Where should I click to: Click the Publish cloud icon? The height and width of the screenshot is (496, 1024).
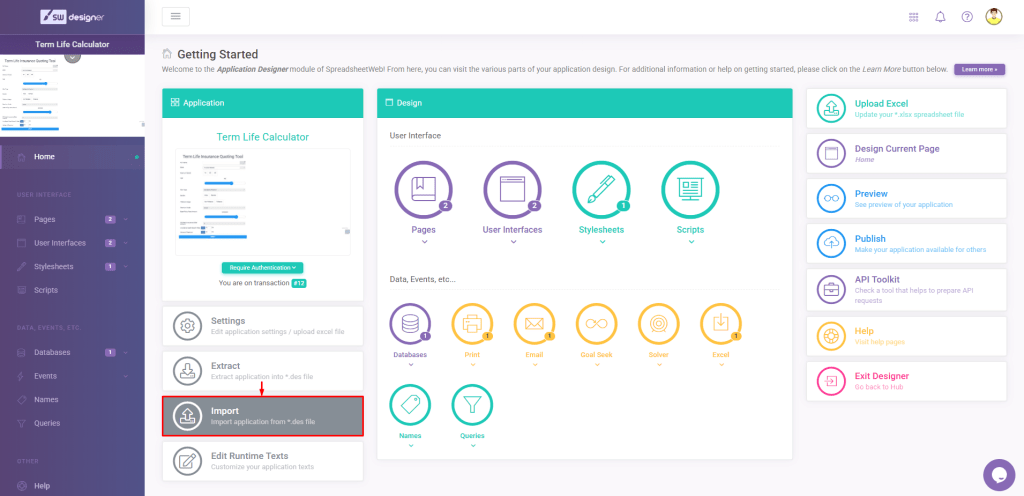click(831, 243)
